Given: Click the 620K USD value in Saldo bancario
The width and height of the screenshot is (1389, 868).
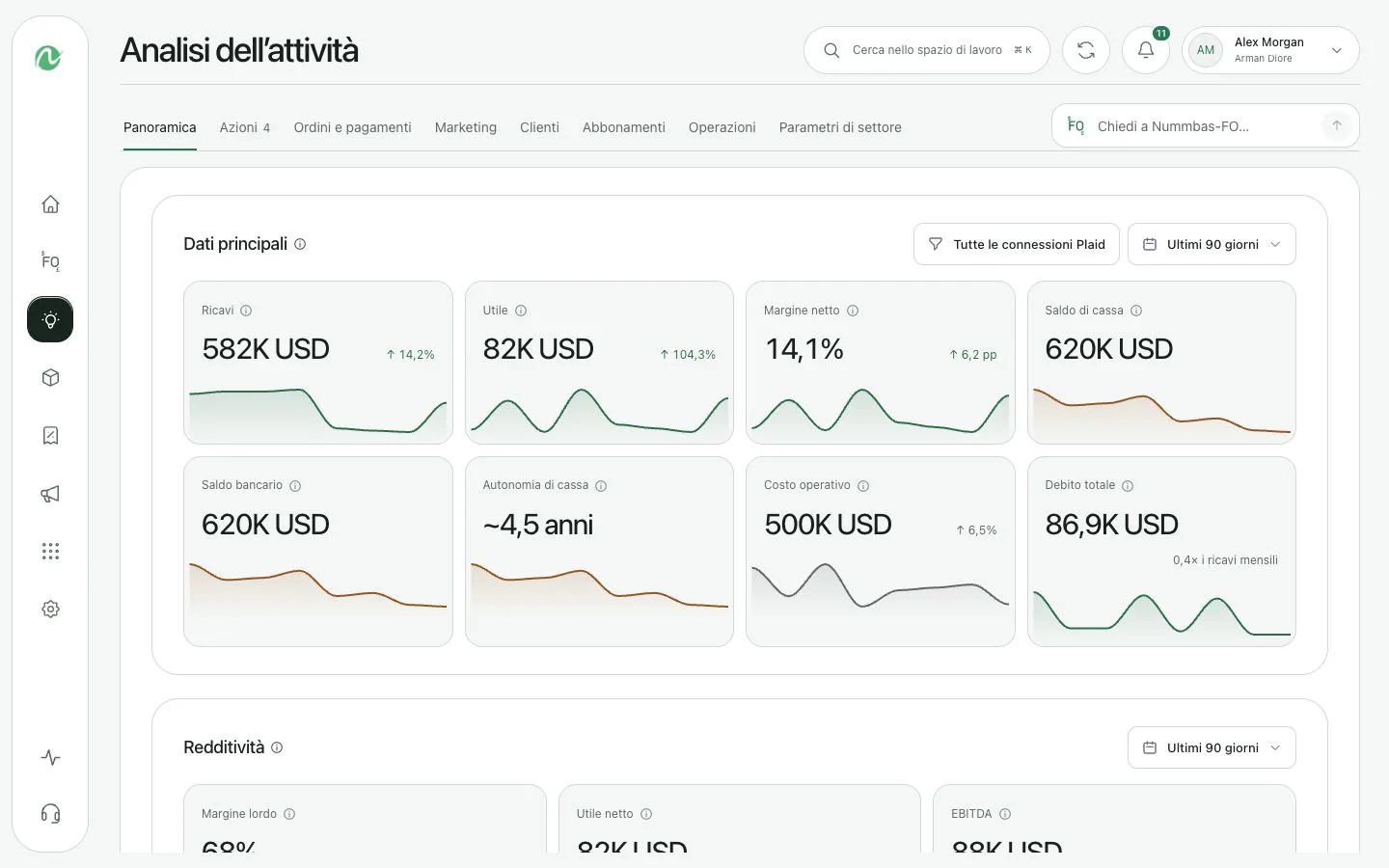Looking at the screenshot, I should (x=265, y=525).
